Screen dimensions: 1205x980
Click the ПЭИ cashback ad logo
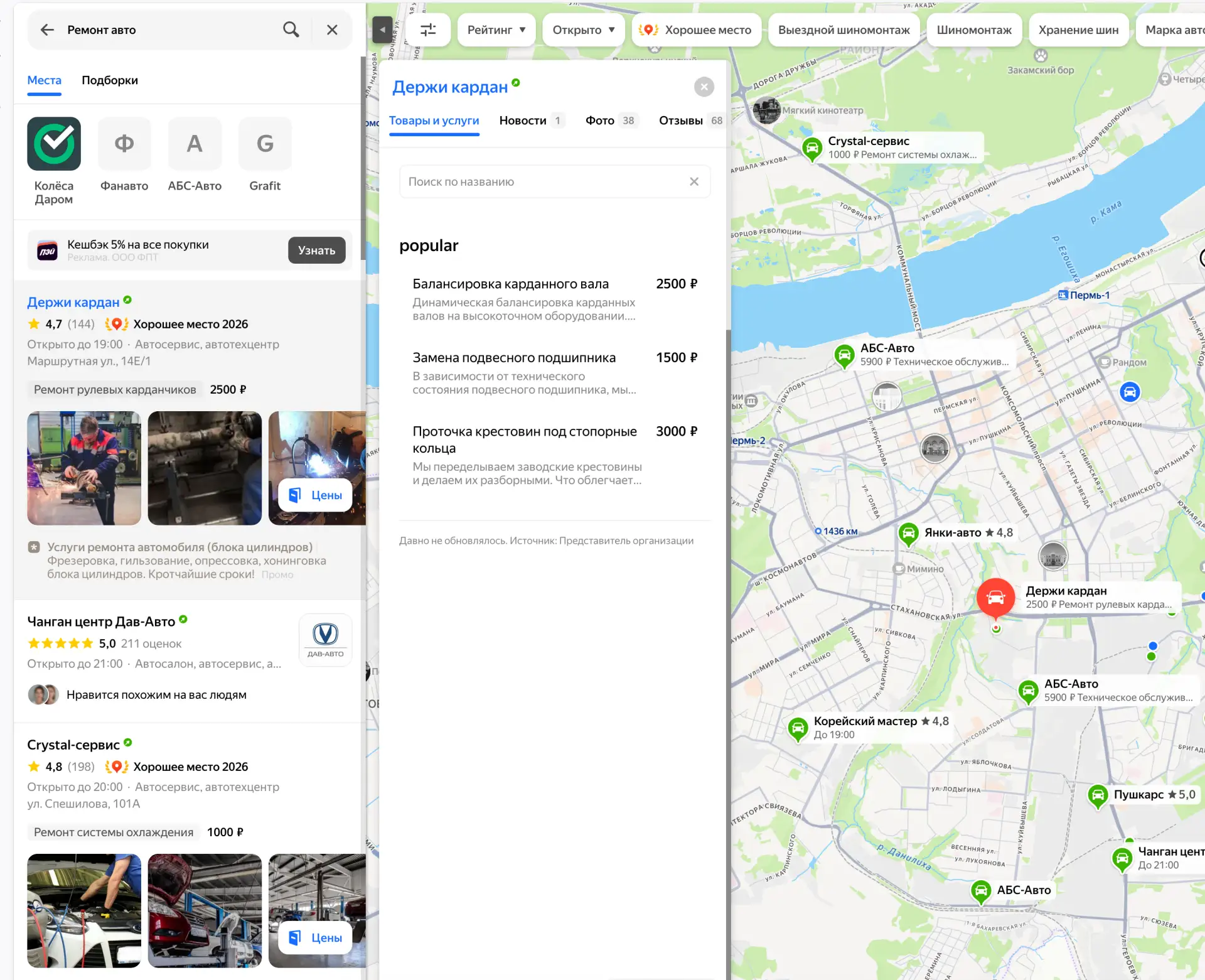pyautogui.click(x=48, y=250)
